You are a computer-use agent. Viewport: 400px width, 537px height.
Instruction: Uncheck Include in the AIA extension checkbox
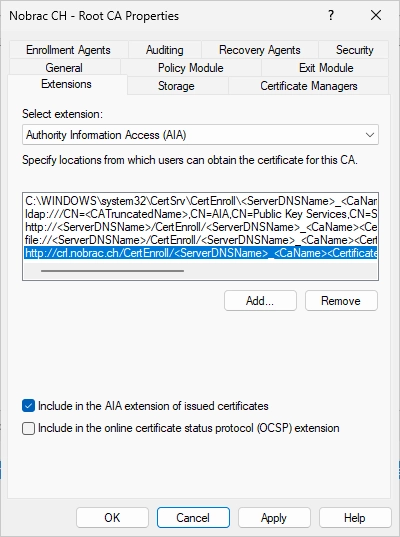28,406
